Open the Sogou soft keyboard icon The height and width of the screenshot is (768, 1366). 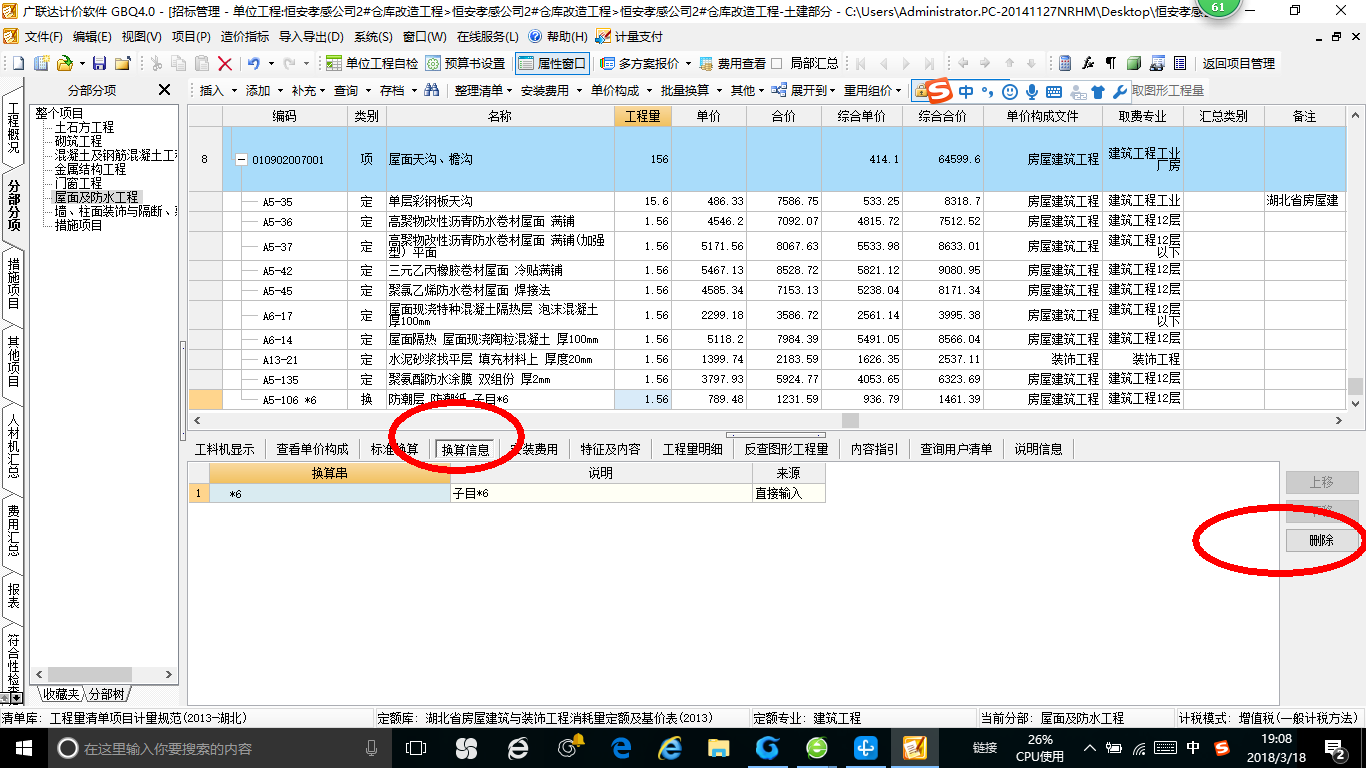point(1054,91)
